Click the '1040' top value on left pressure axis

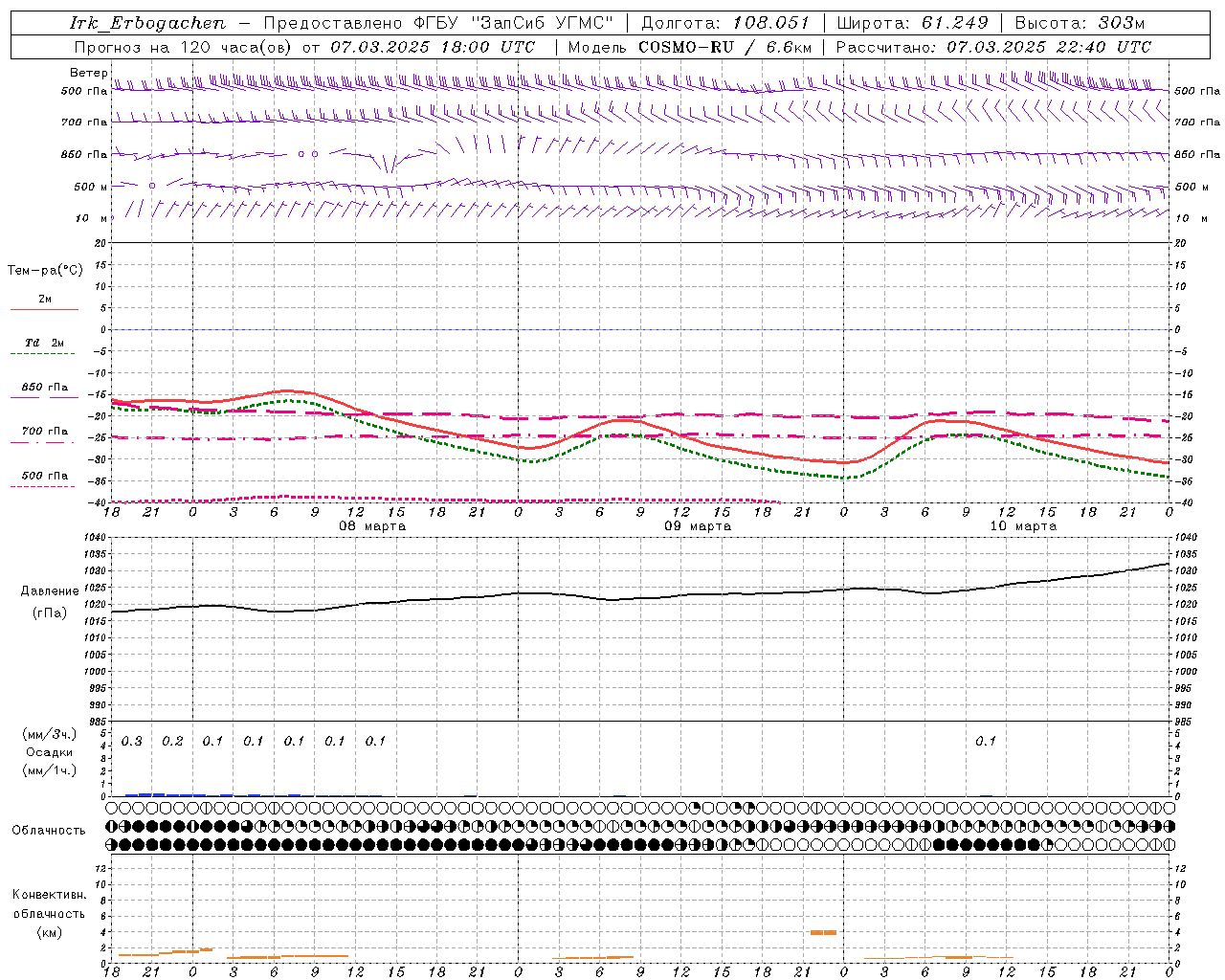point(96,538)
